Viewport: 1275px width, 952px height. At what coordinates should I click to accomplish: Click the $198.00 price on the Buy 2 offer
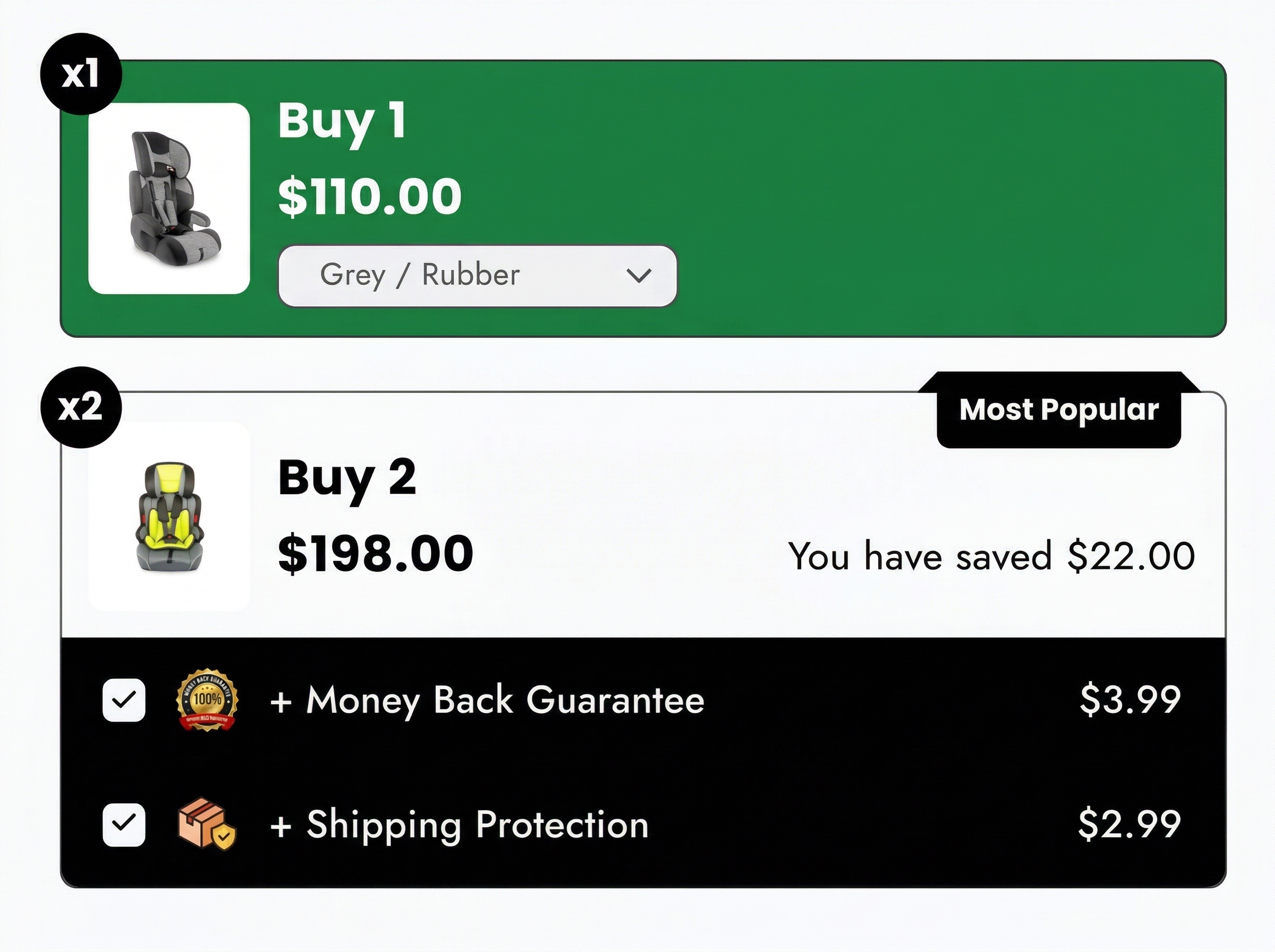pos(373,555)
